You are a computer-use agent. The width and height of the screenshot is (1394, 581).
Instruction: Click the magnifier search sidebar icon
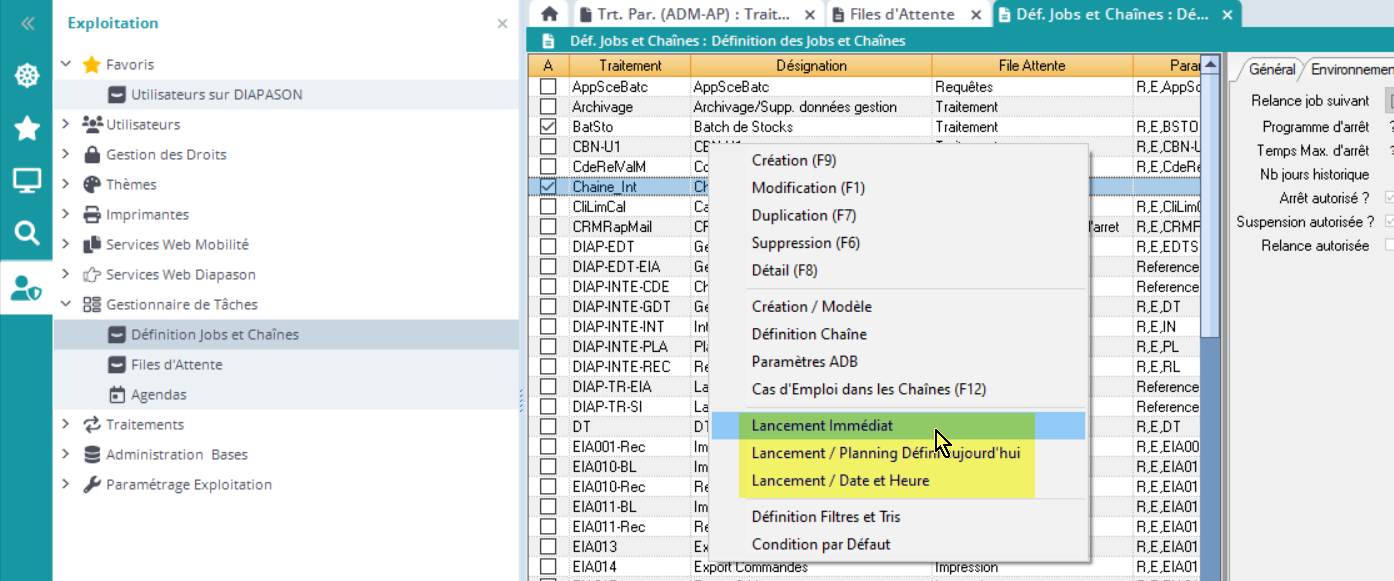(x=26, y=234)
